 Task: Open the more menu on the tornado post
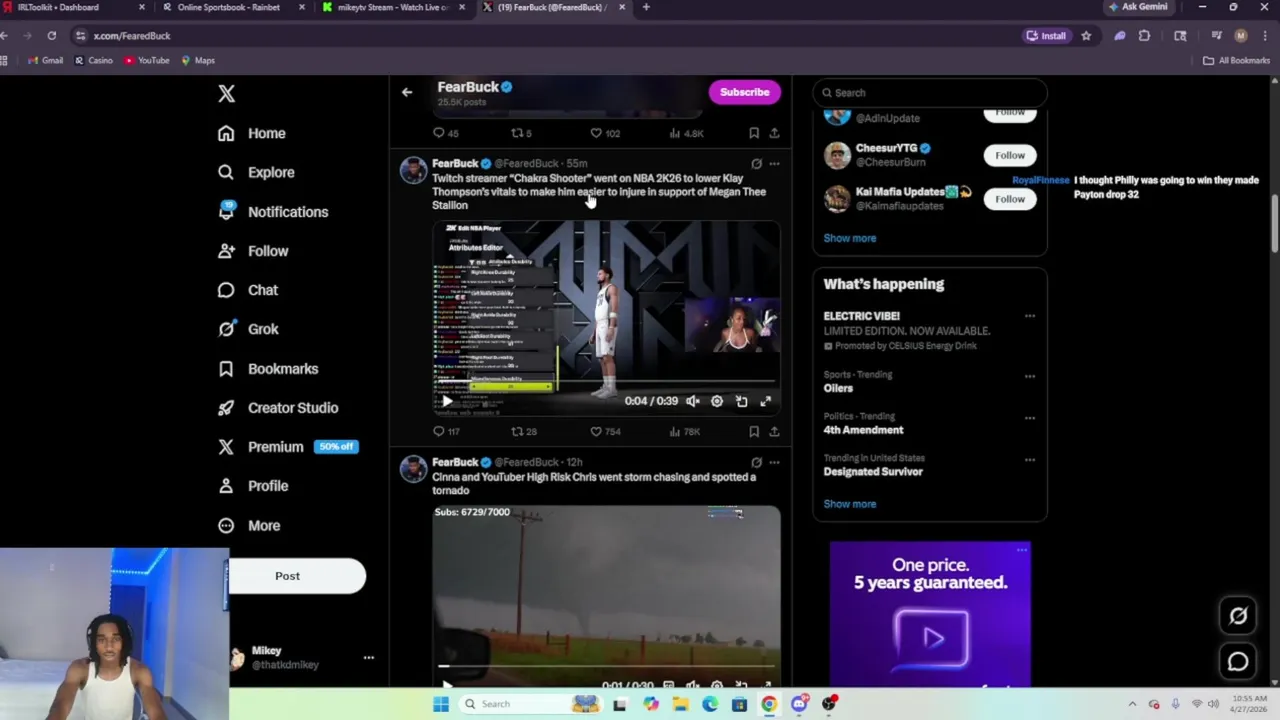tap(774, 463)
